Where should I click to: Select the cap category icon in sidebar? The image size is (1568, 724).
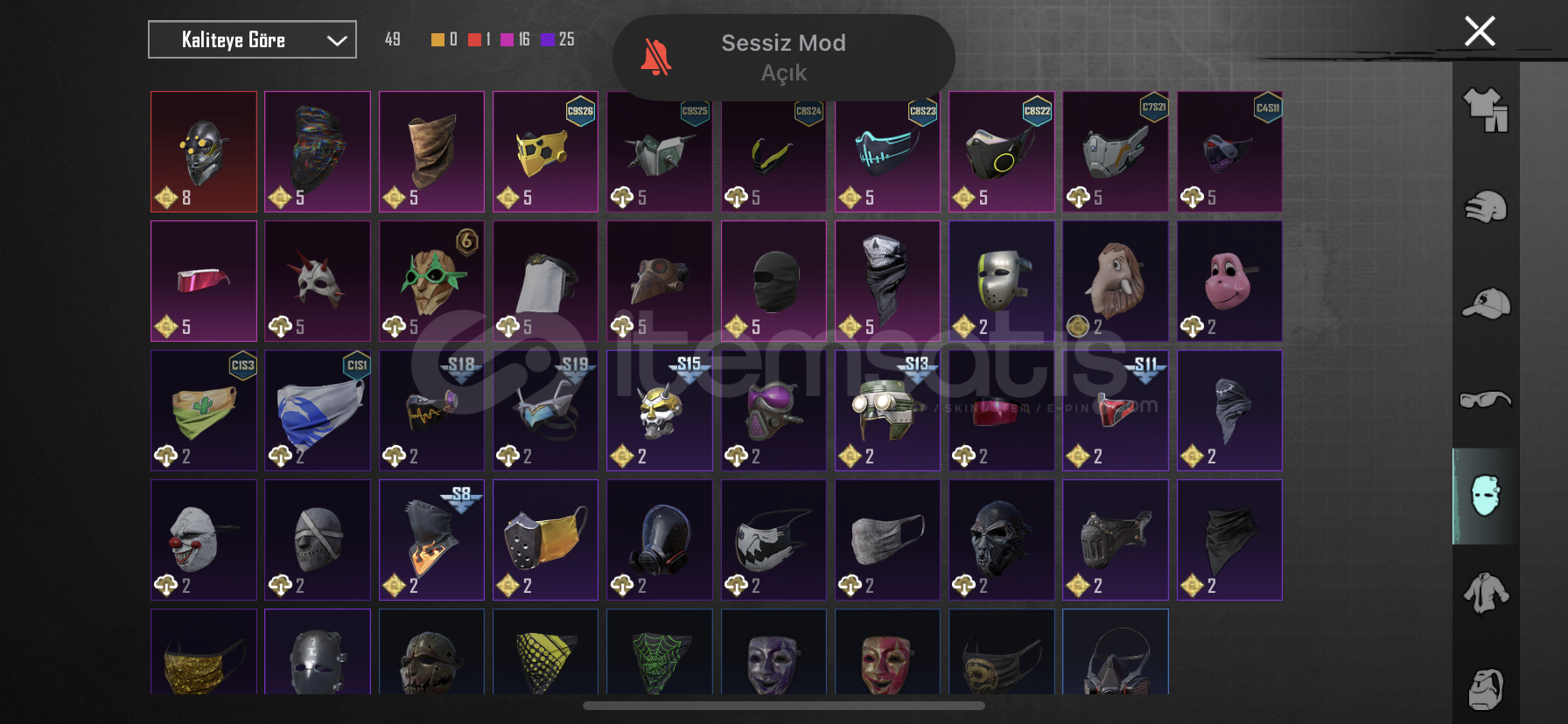click(1486, 303)
